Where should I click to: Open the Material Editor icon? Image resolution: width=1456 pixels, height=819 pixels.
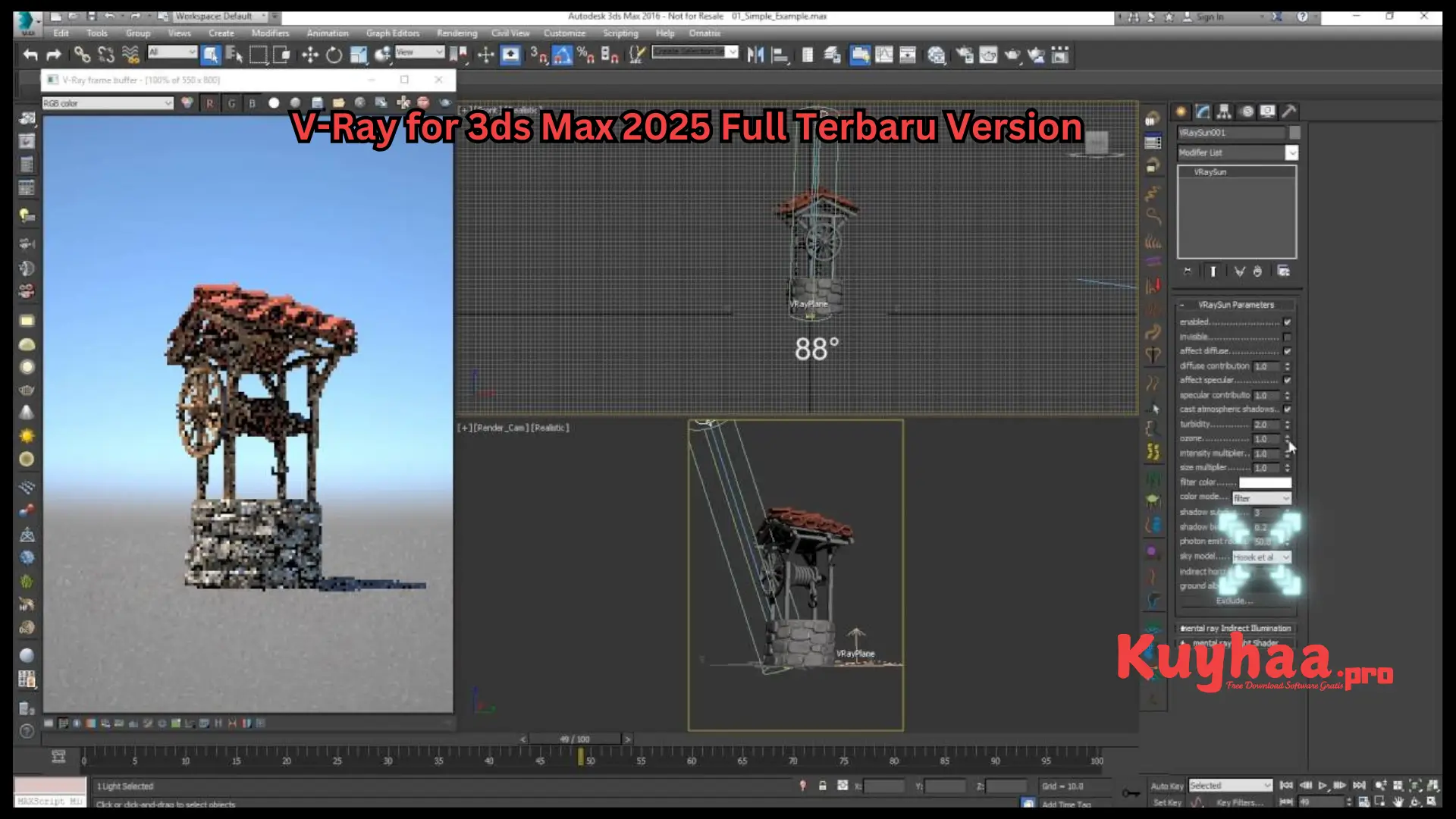coord(937,55)
